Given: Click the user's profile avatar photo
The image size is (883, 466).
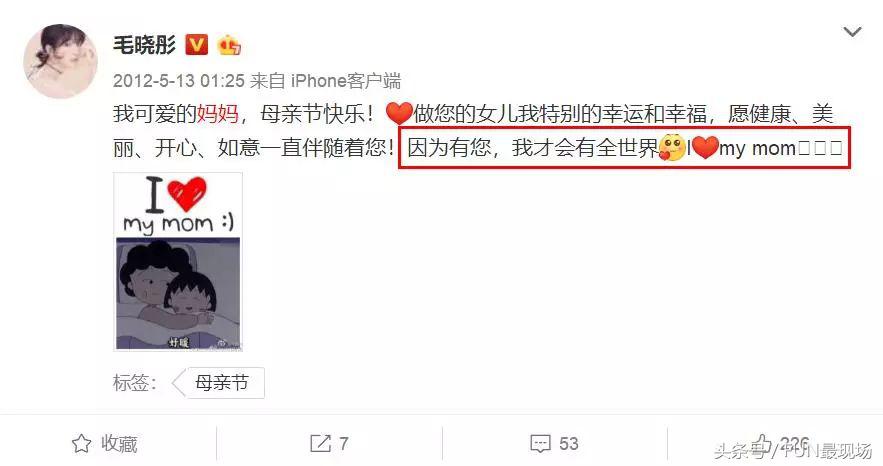Looking at the screenshot, I should click(60, 61).
